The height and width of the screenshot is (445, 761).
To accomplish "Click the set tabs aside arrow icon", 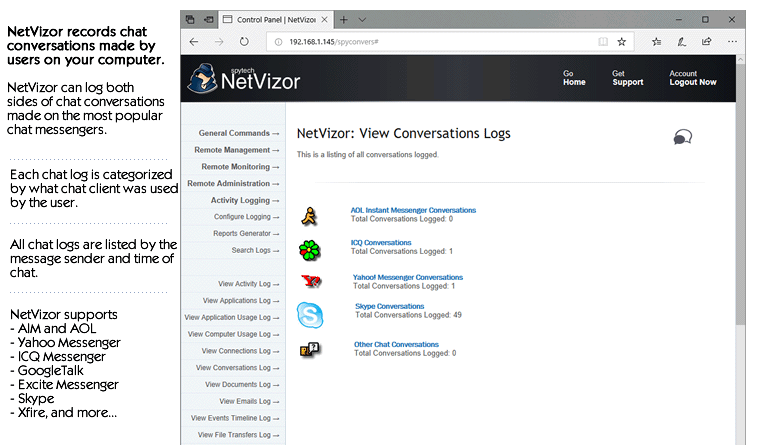I will pyautogui.click(x=209, y=19).
